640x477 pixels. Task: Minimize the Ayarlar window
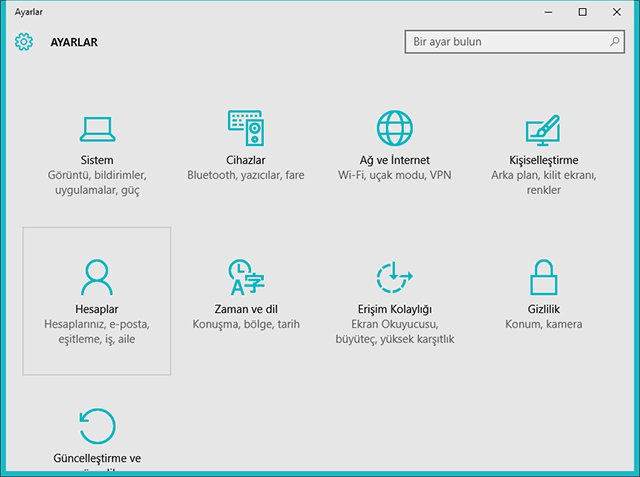click(x=548, y=12)
